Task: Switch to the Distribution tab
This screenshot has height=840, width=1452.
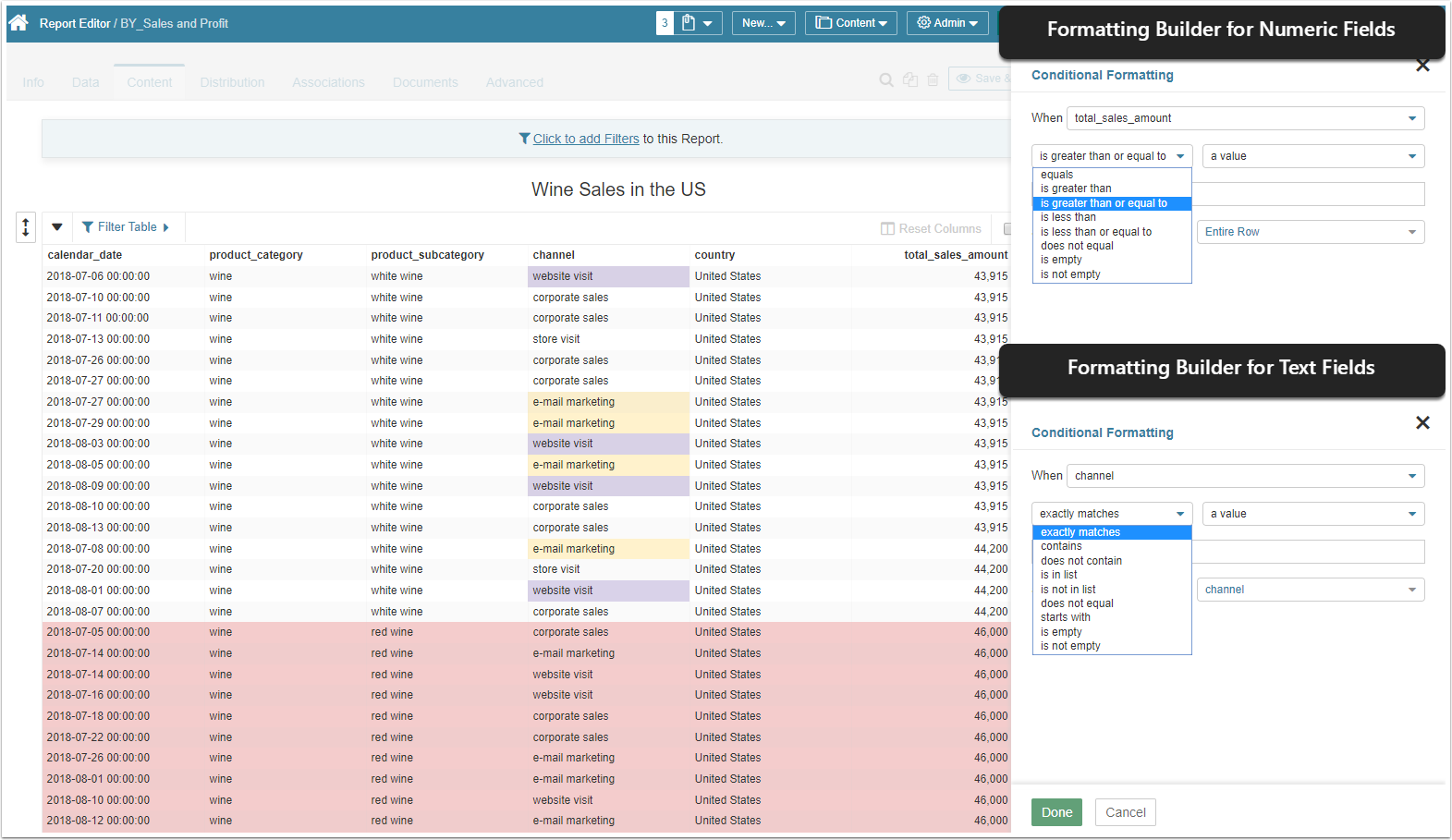Action: [232, 82]
